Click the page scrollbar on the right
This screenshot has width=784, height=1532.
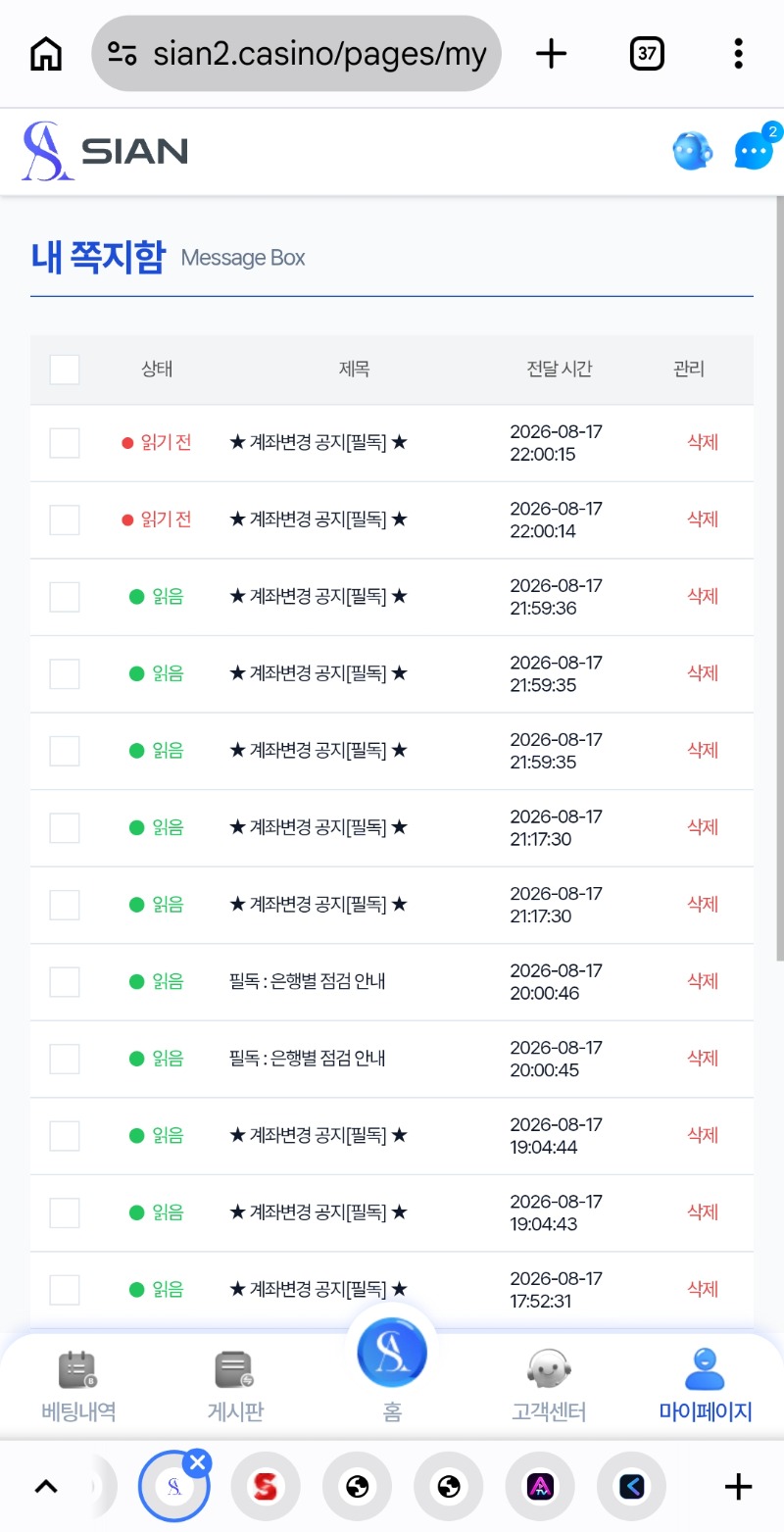tap(779, 578)
